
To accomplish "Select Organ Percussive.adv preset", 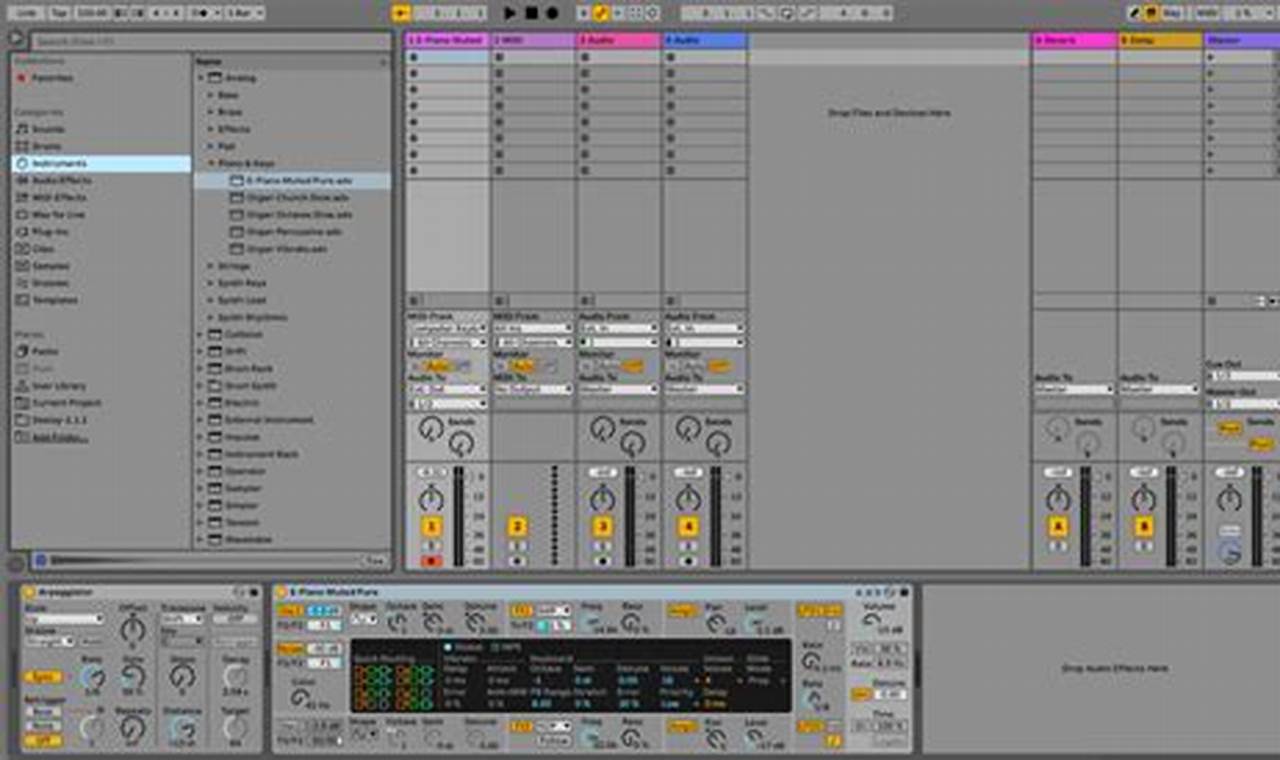I will (x=291, y=231).
